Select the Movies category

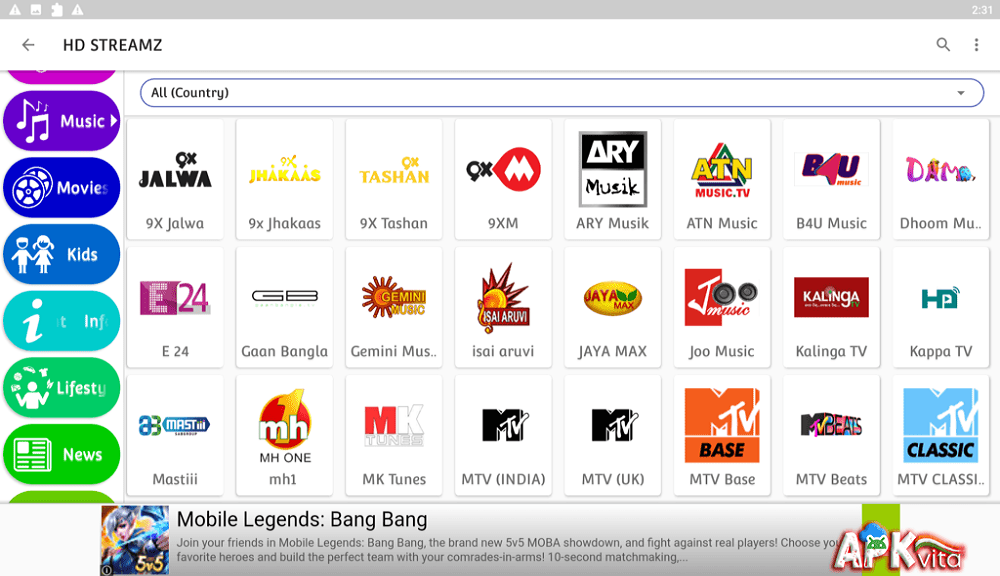61,188
